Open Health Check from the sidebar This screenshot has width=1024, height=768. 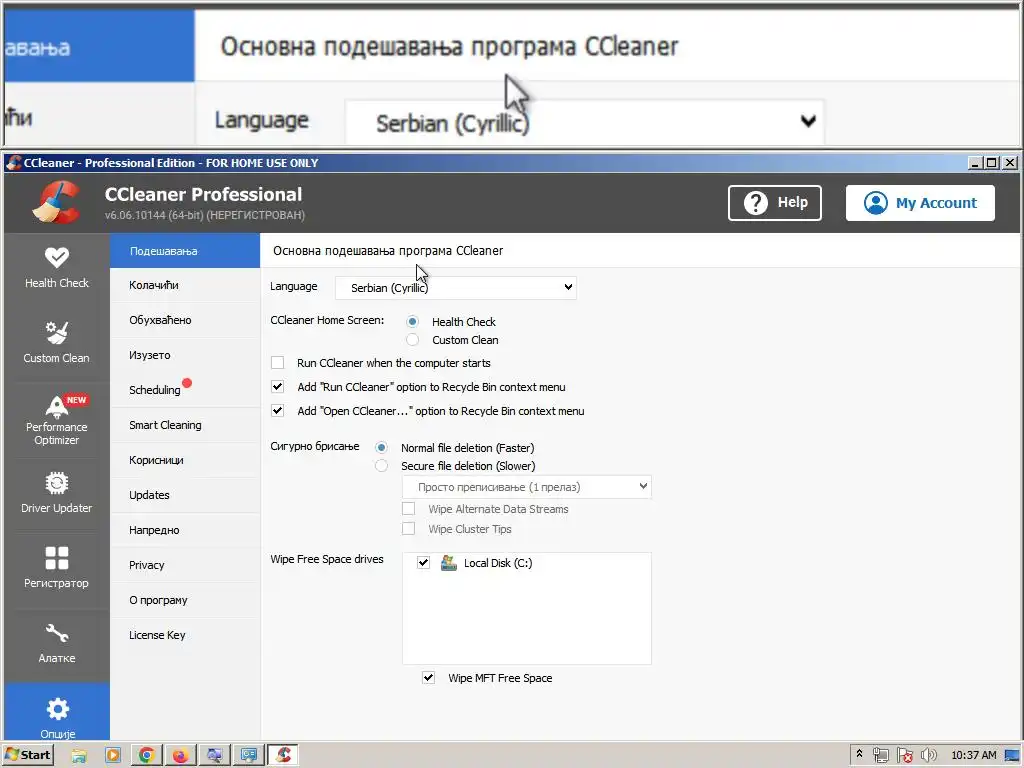pyautogui.click(x=57, y=268)
